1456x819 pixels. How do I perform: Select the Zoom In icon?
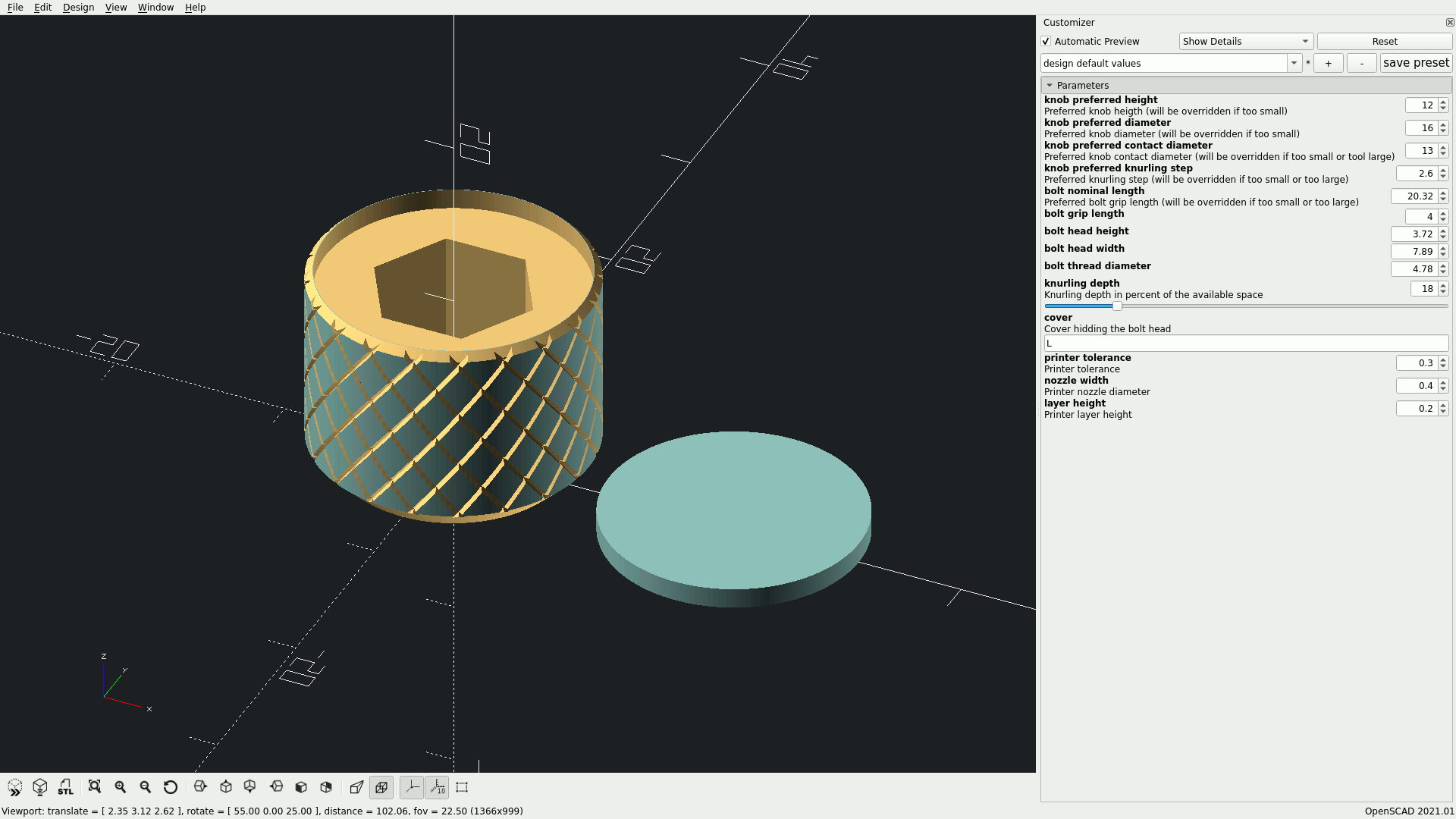tap(120, 787)
